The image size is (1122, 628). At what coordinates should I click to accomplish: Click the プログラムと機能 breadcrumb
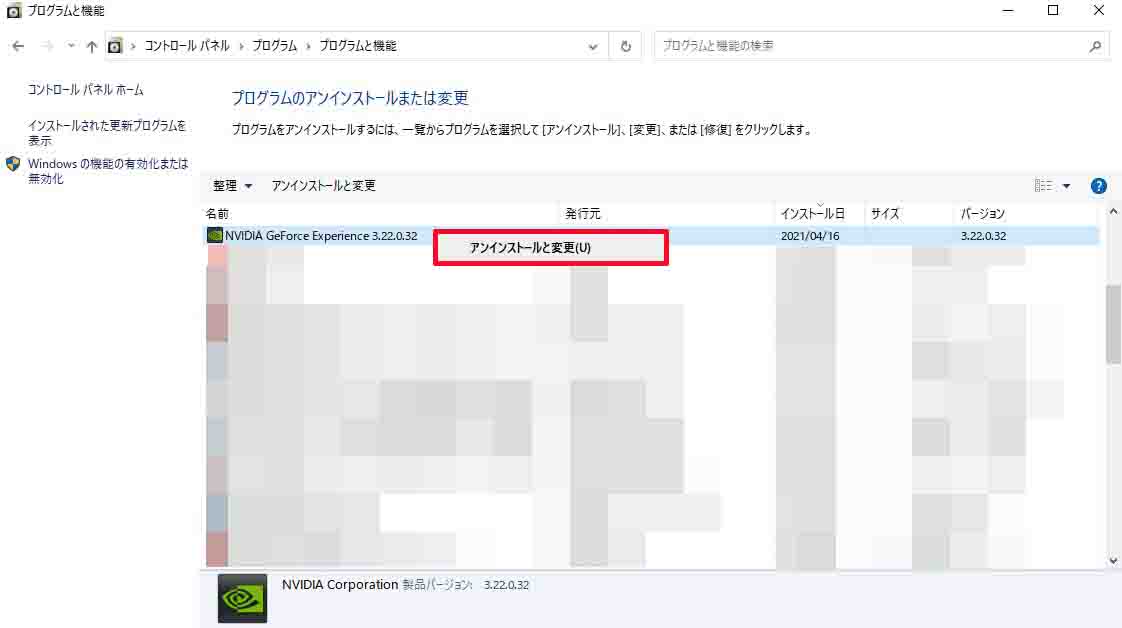click(357, 46)
